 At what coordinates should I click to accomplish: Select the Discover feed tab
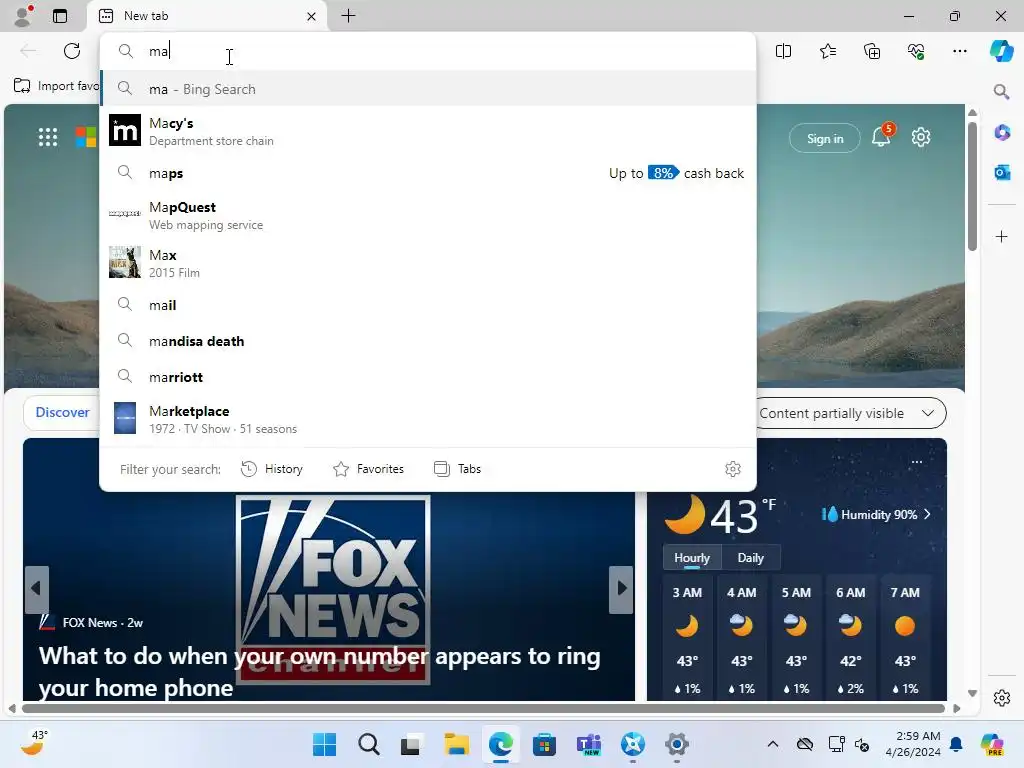62,413
